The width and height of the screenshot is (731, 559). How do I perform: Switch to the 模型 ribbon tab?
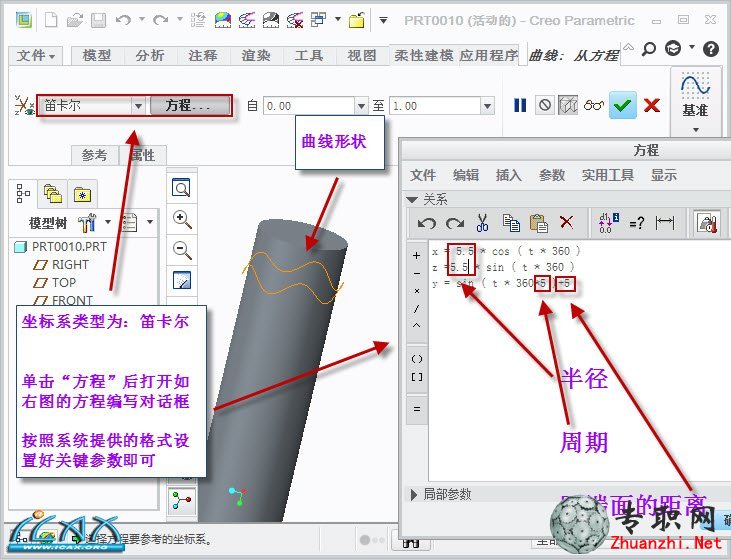pyautogui.click(x=97, y=55)
